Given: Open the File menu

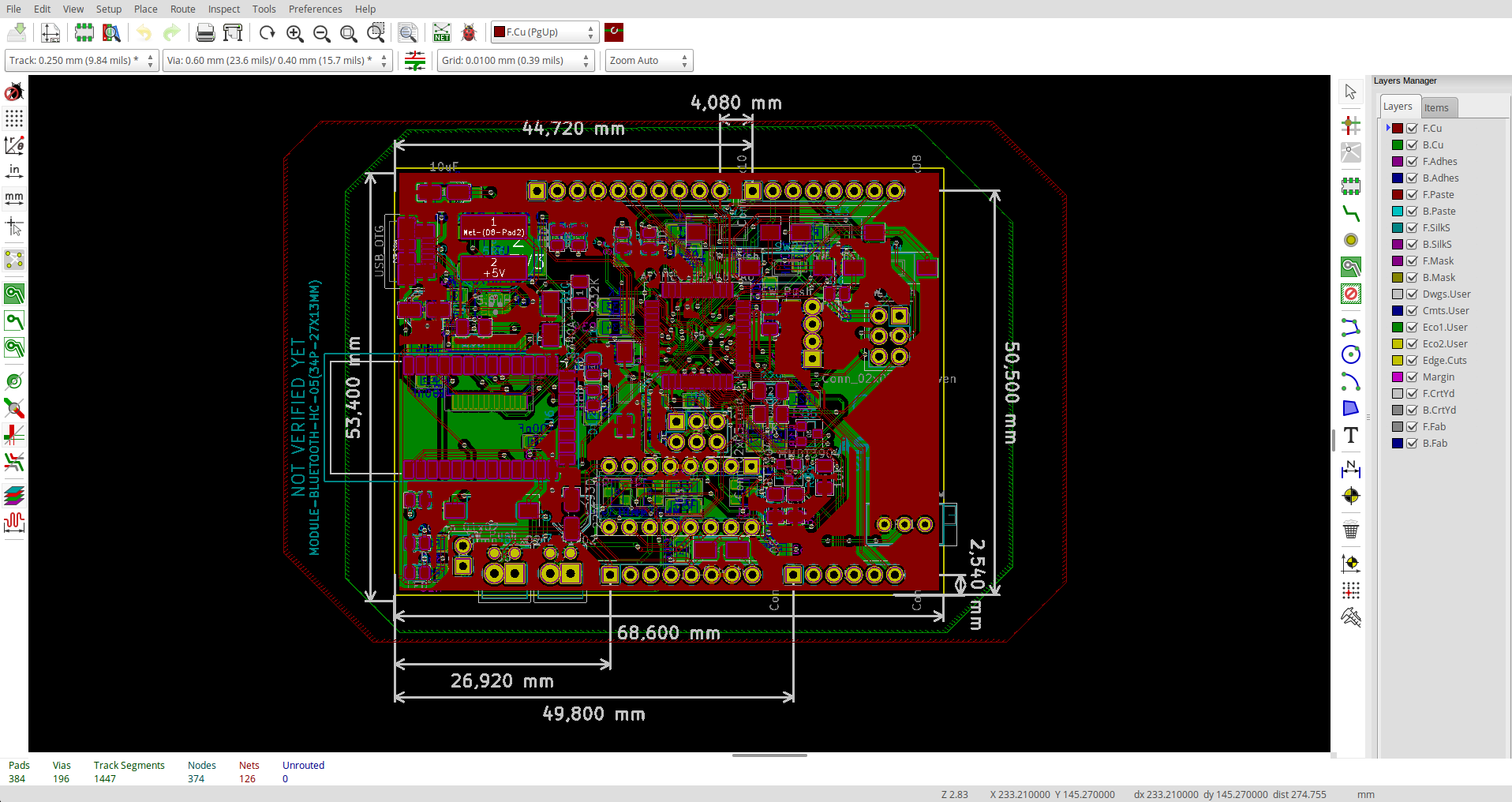Looking at the screenshot, I should (x=14, y=9).
